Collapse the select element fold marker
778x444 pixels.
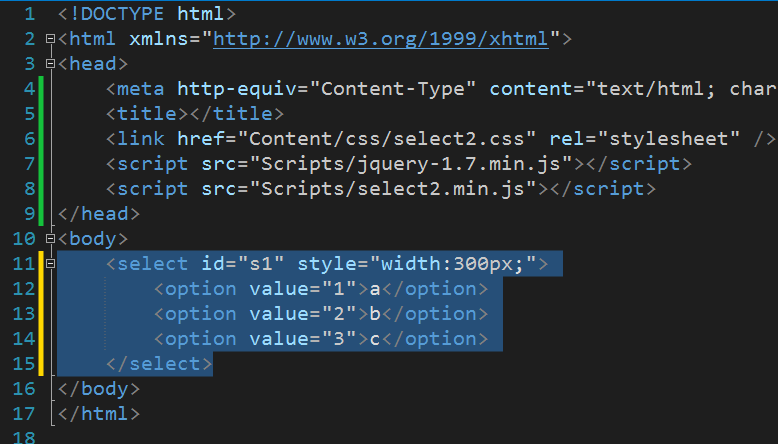(50, 263)
